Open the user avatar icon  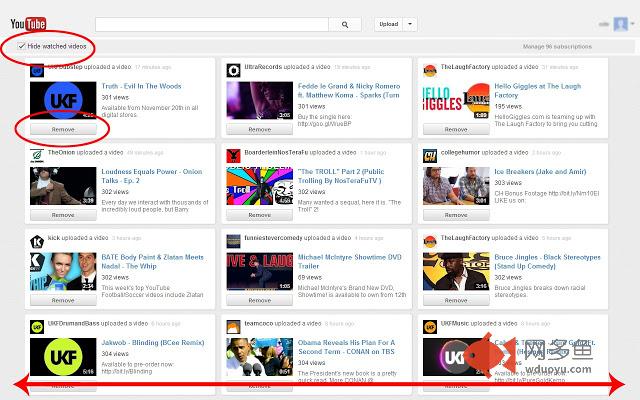620,24
